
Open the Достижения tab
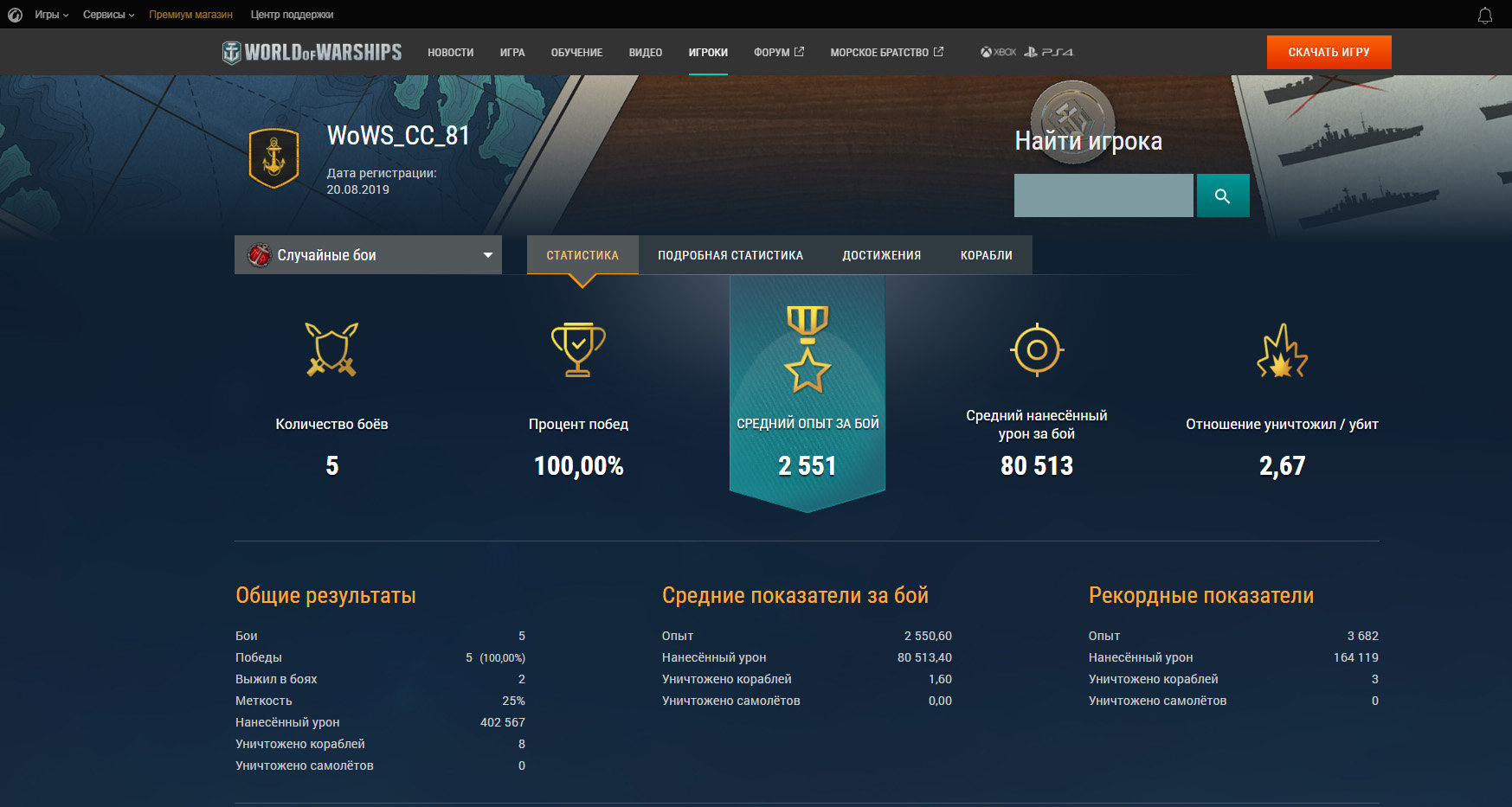(881, 255)
